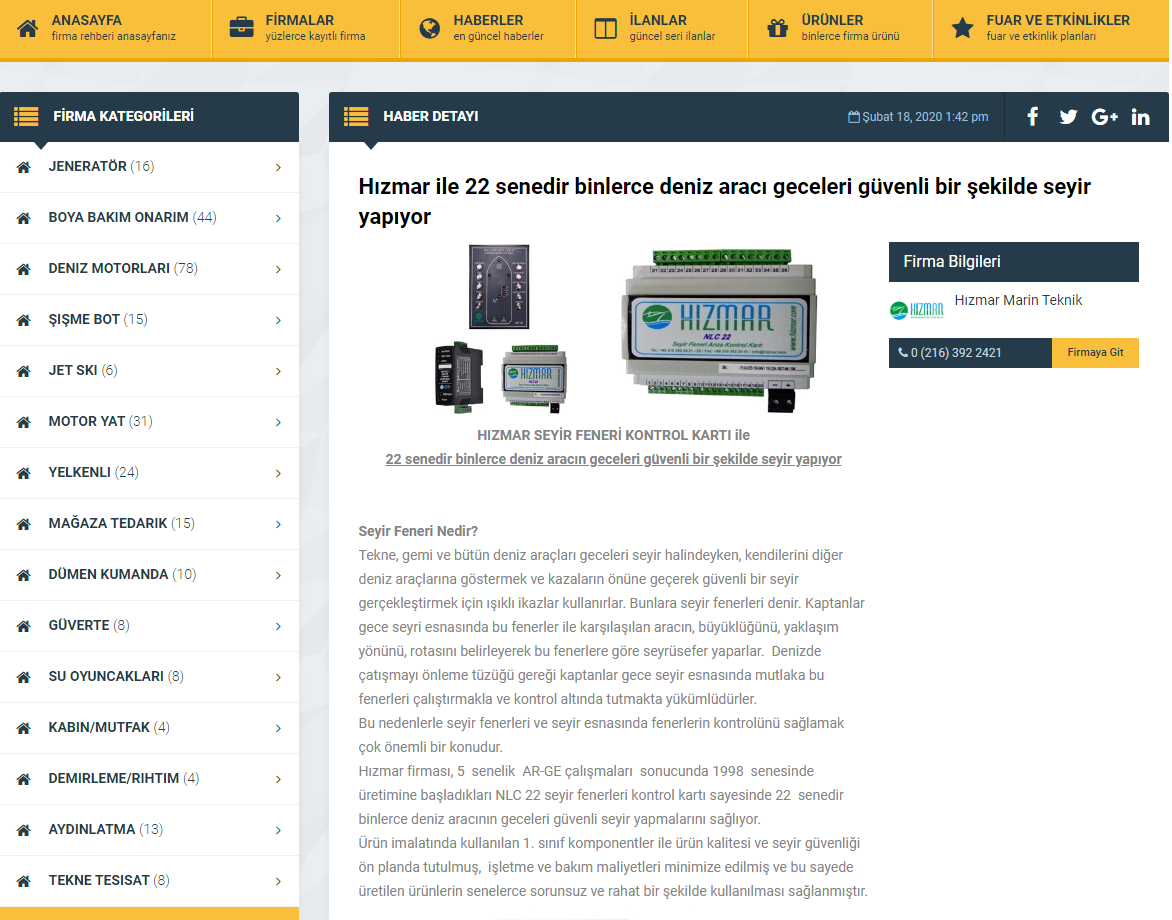Click the house icon next to MAĞAZA TEDARIK

(24, 524)
